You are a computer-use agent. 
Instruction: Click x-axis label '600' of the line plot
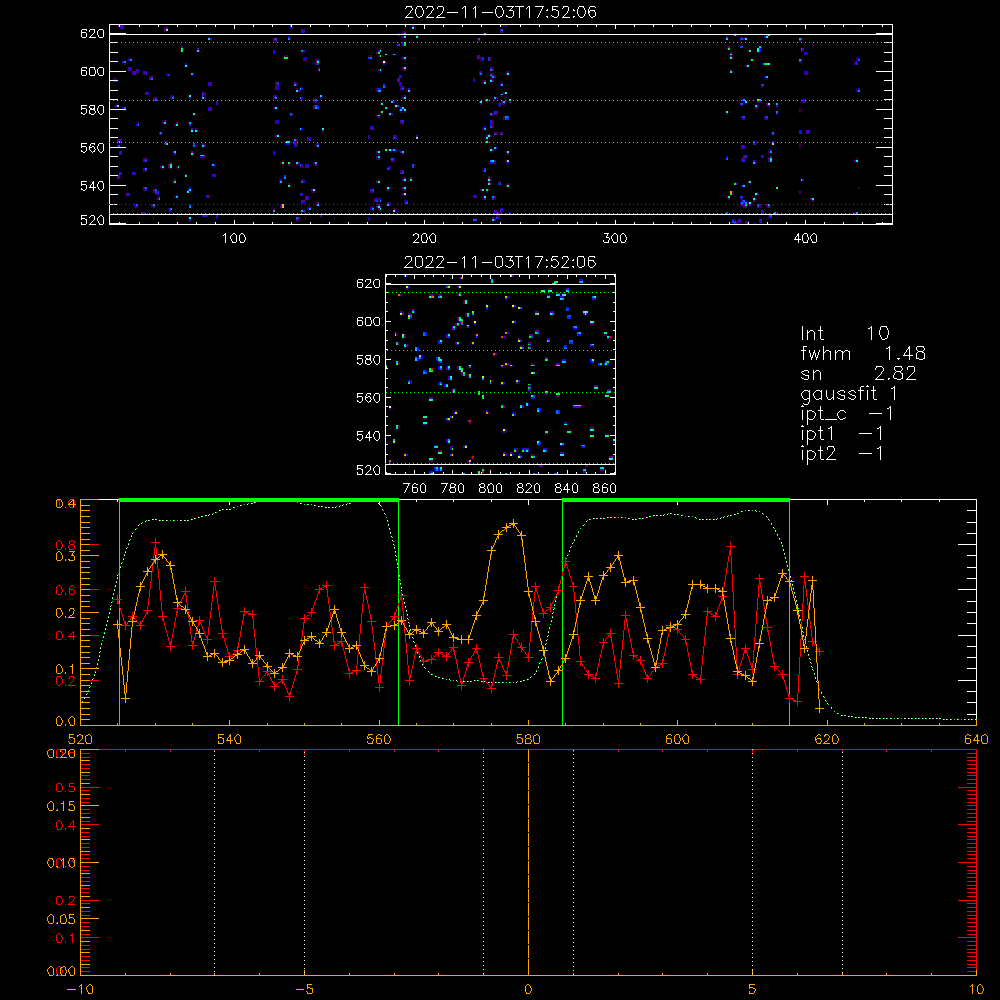tap(677, 739)
